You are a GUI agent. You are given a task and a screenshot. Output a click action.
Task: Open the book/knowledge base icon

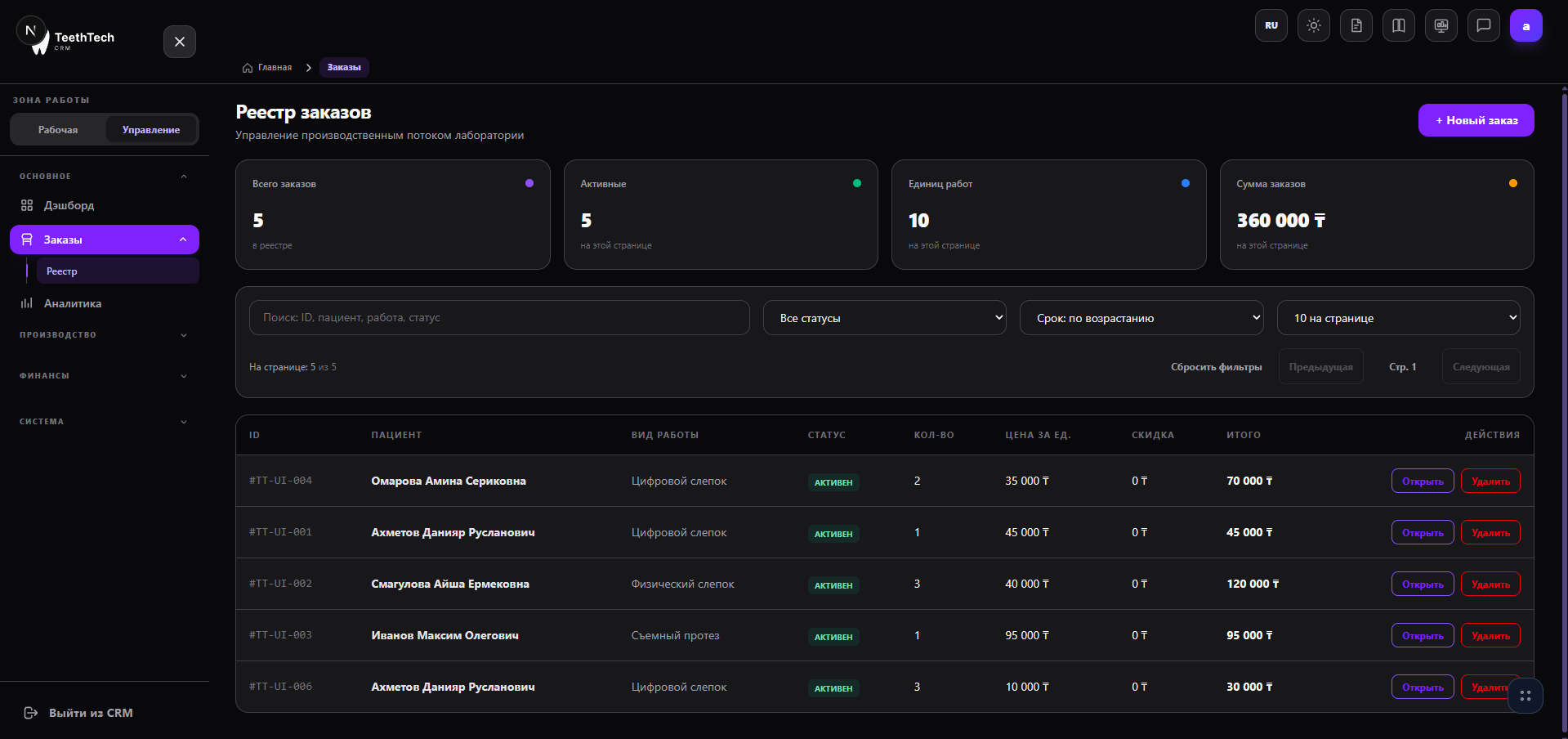pos(1399,25)
